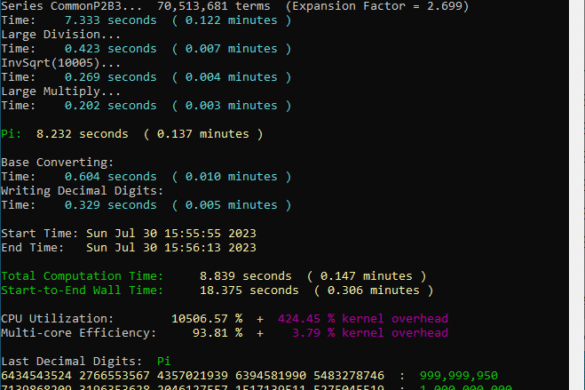The image size is (585, 390).
Task: Click the digit group '5483278746'
Action: coord(348,375)
